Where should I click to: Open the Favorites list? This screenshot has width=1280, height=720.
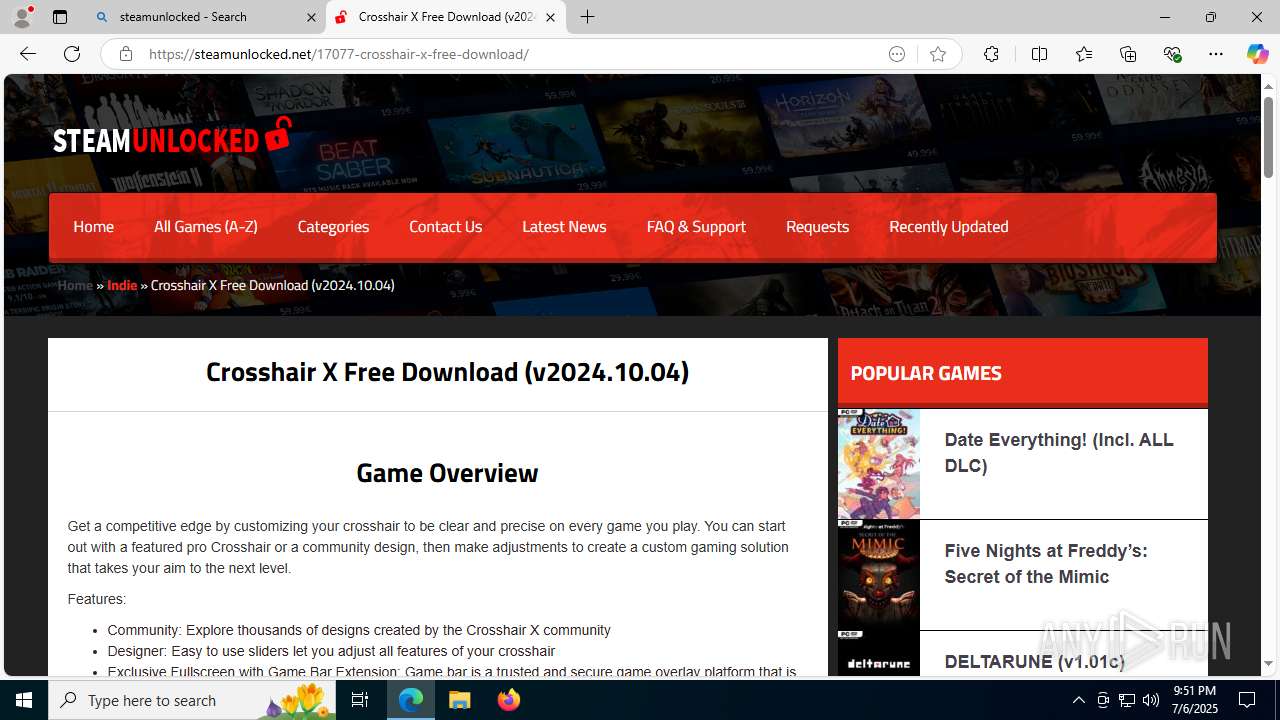(x=1084, y=54)
